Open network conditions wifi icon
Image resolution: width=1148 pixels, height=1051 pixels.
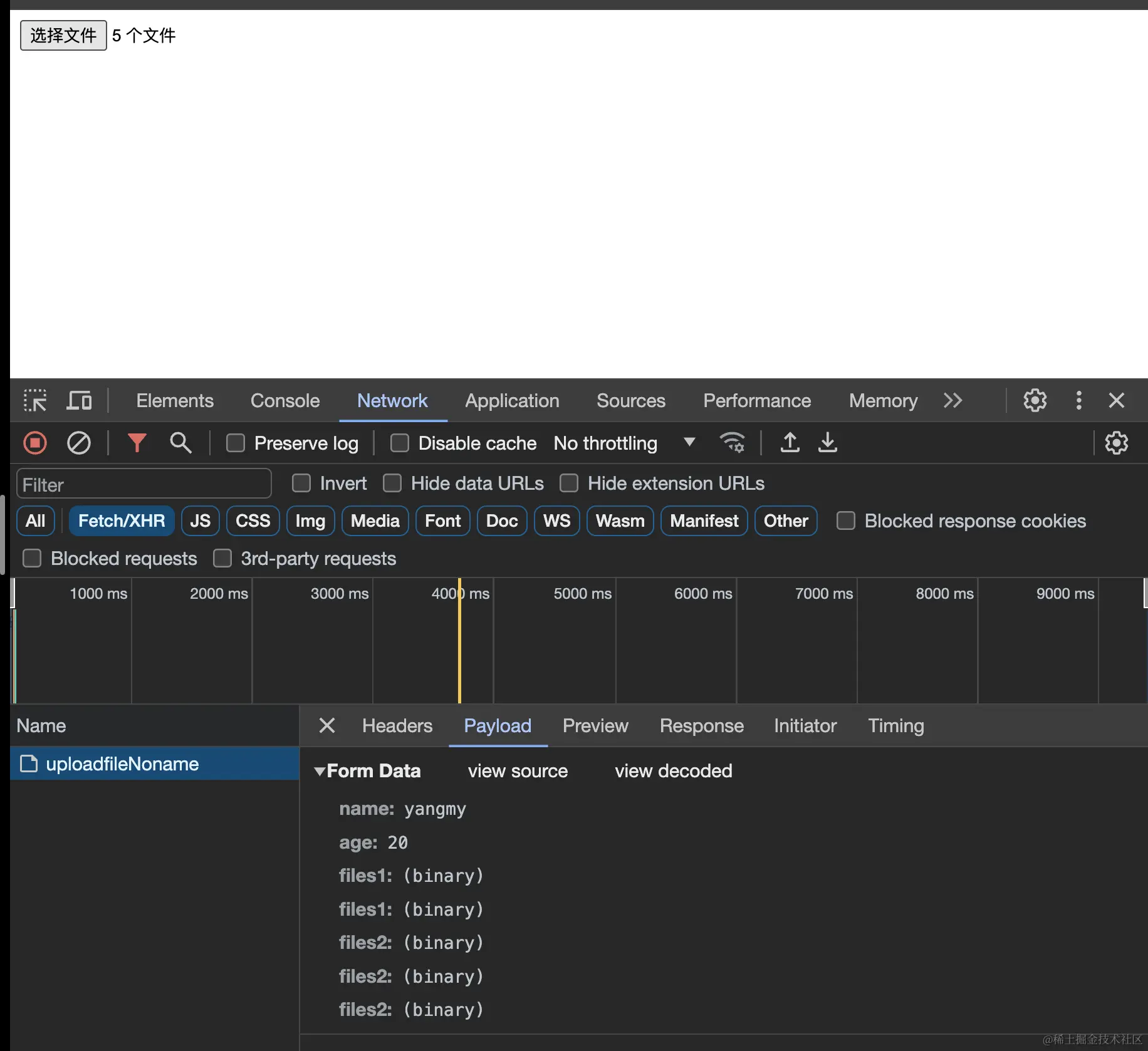(x=732, y=443)
